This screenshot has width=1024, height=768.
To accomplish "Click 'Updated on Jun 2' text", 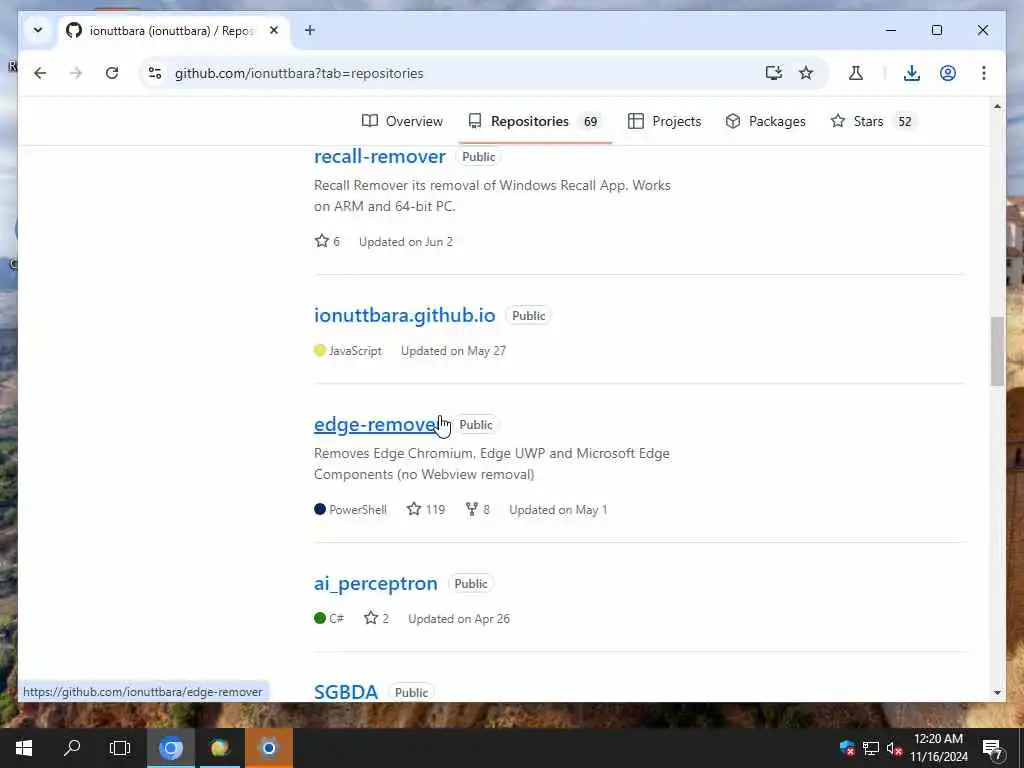I will point(406,242).
